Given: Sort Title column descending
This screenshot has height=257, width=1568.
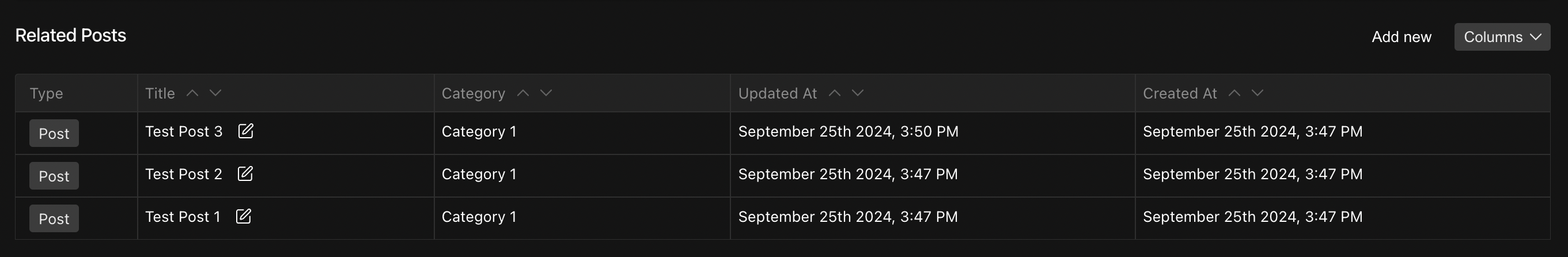Looking at the screenshot, I should point(215,93).
